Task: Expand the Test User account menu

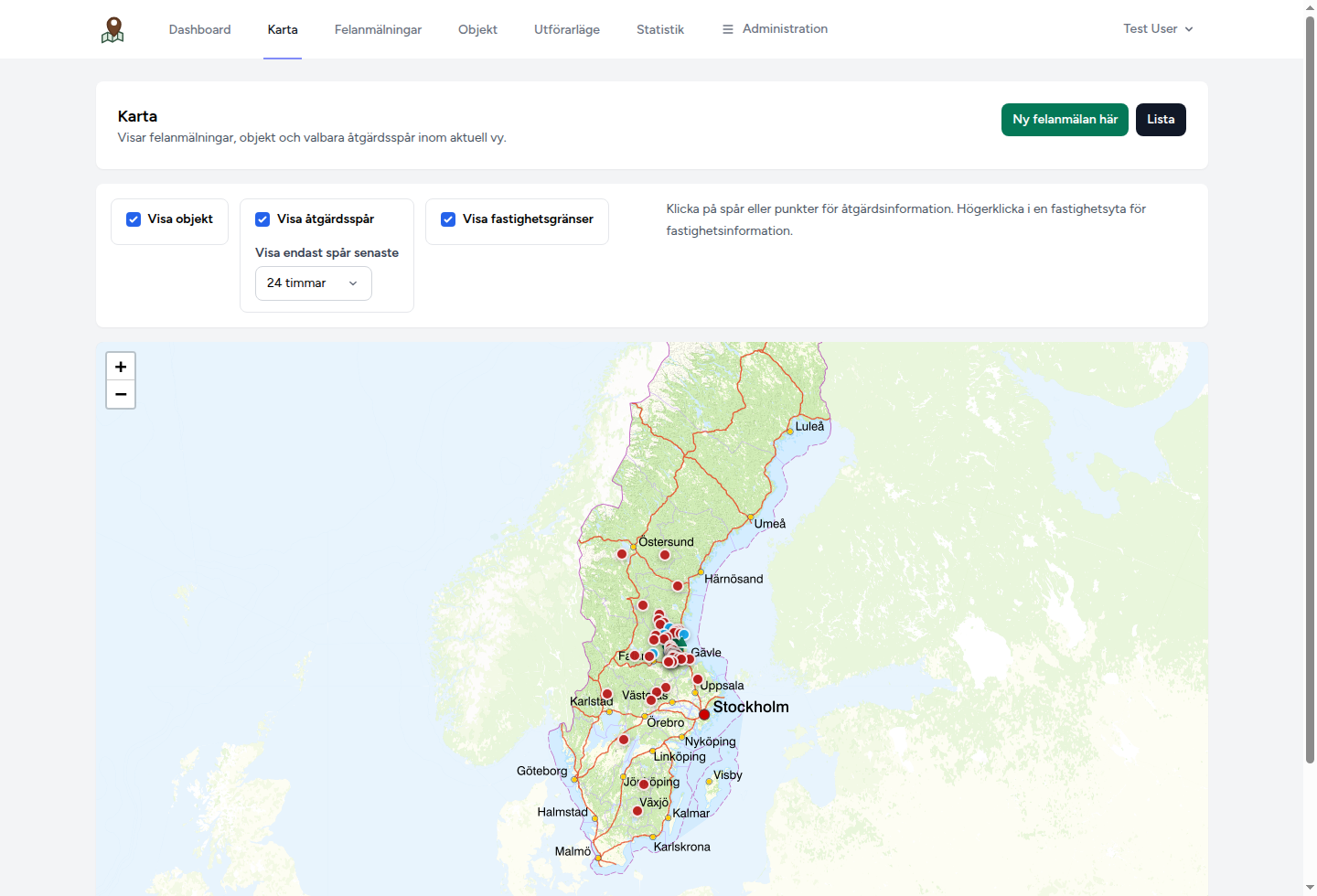Action: tap(1158, 29)
